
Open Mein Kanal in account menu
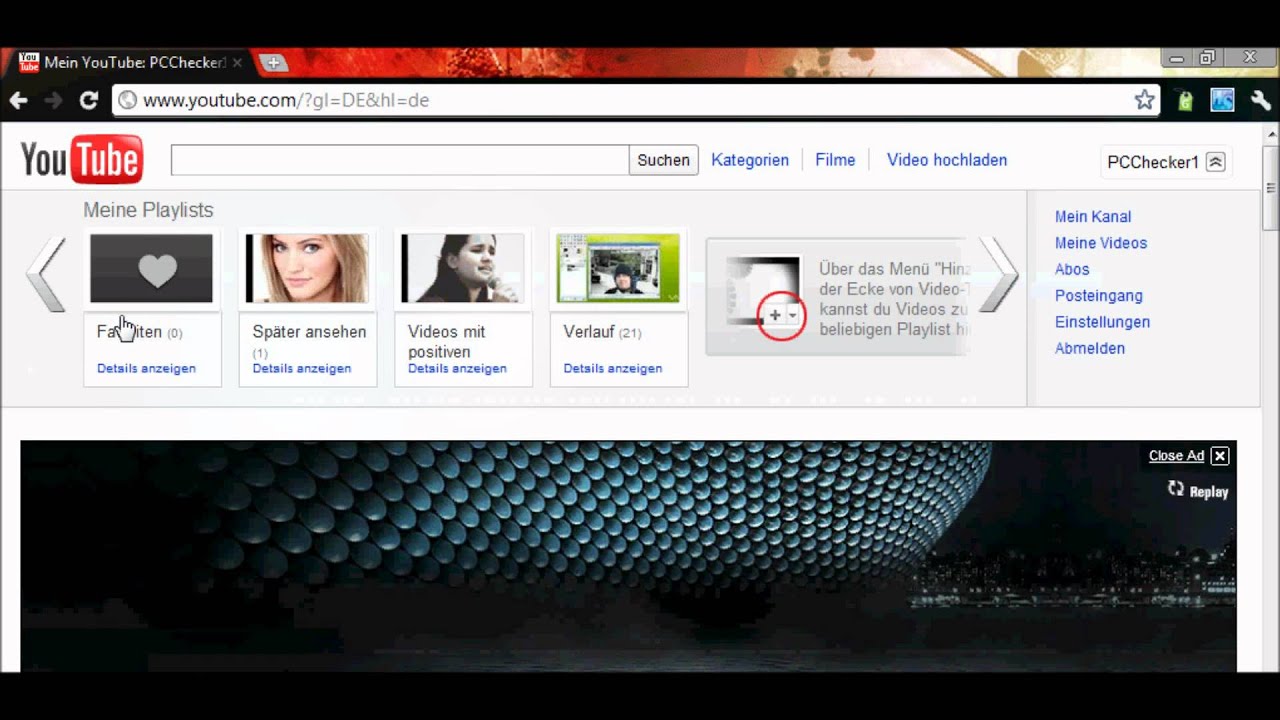coord(1093,217)
